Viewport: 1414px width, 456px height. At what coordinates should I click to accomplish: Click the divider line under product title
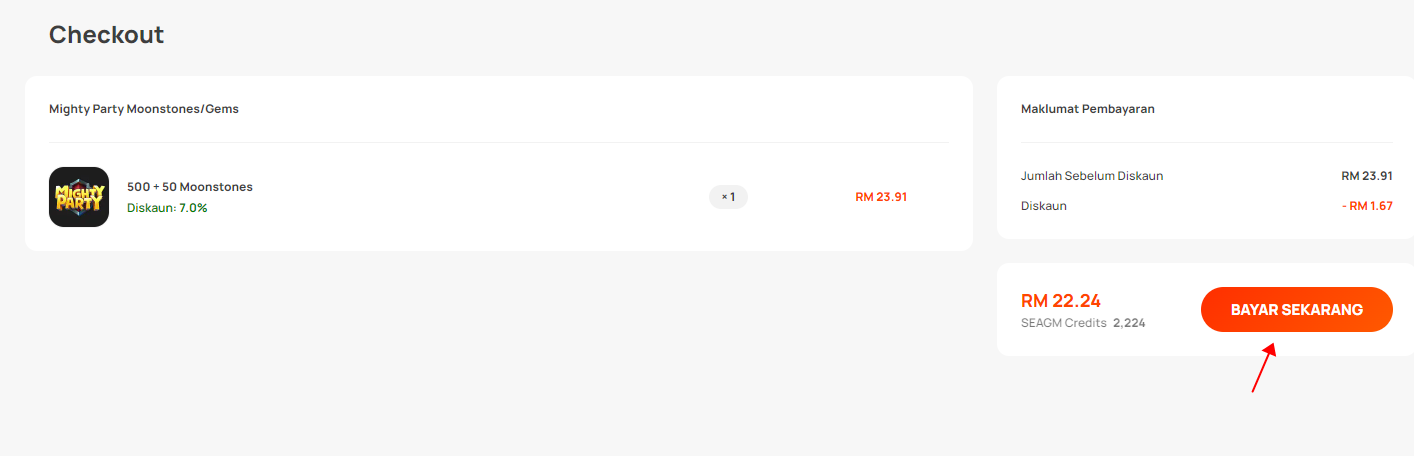[498, 142]
